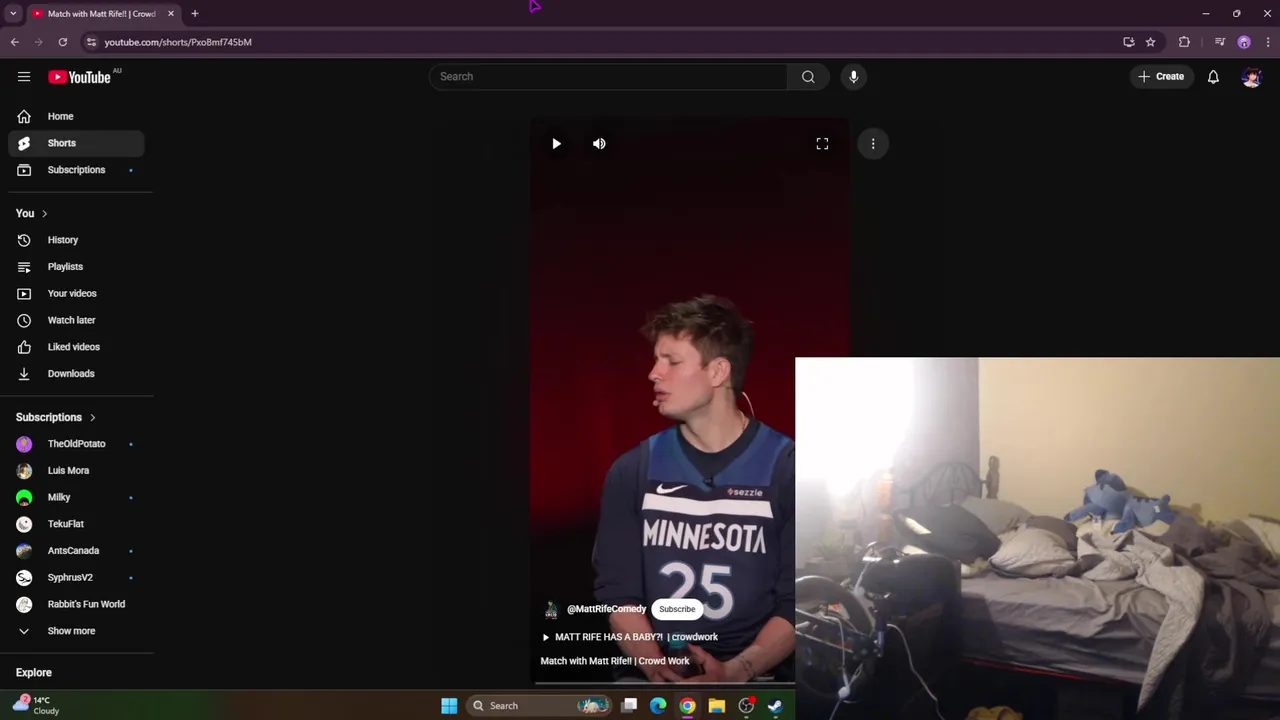Screen dimensions: 1280x720
Task: Open Milky channel
Action: pyautogui.click(x=77, y=497)
